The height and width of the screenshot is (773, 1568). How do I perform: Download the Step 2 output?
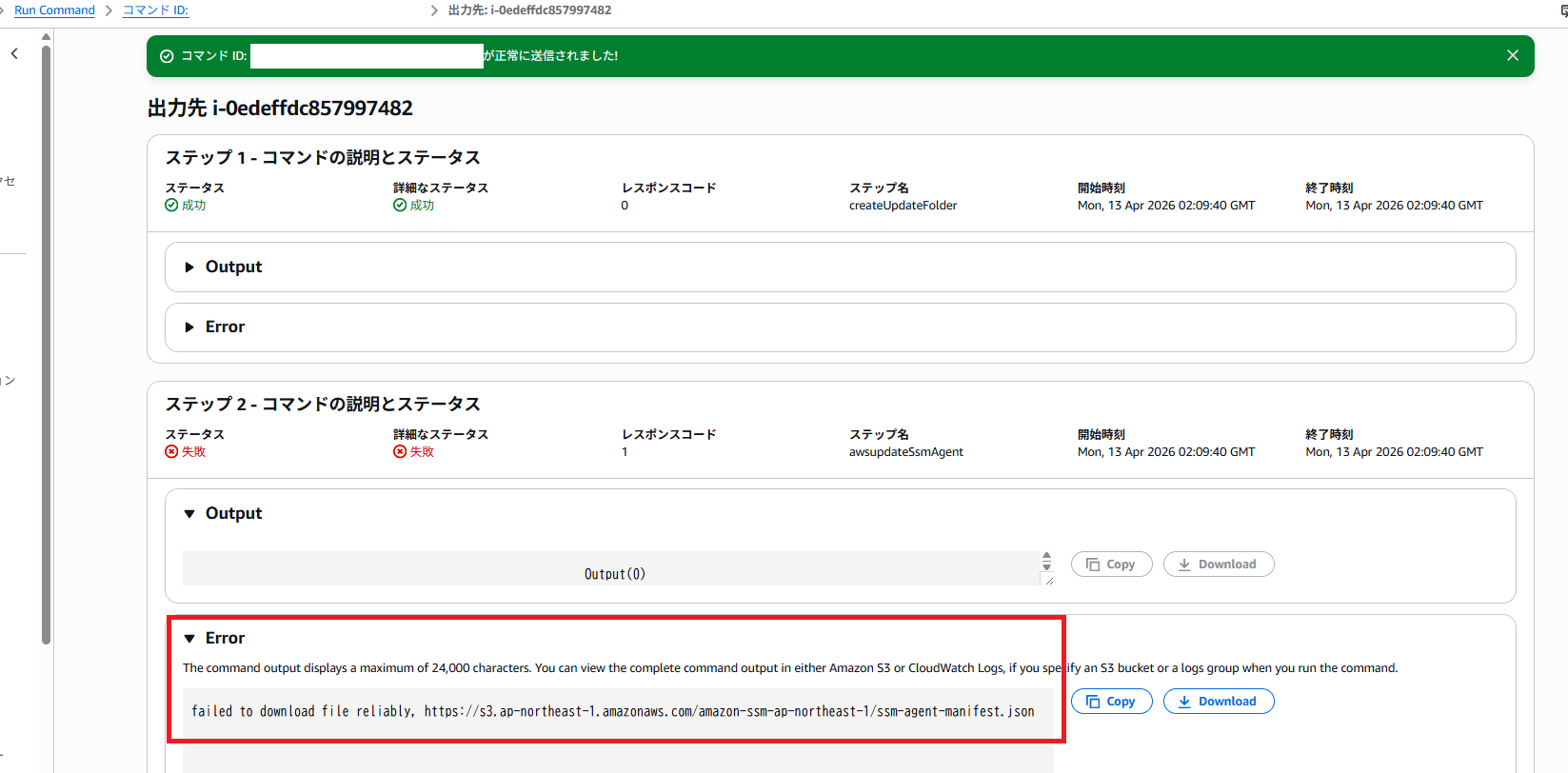[1218, 565]
